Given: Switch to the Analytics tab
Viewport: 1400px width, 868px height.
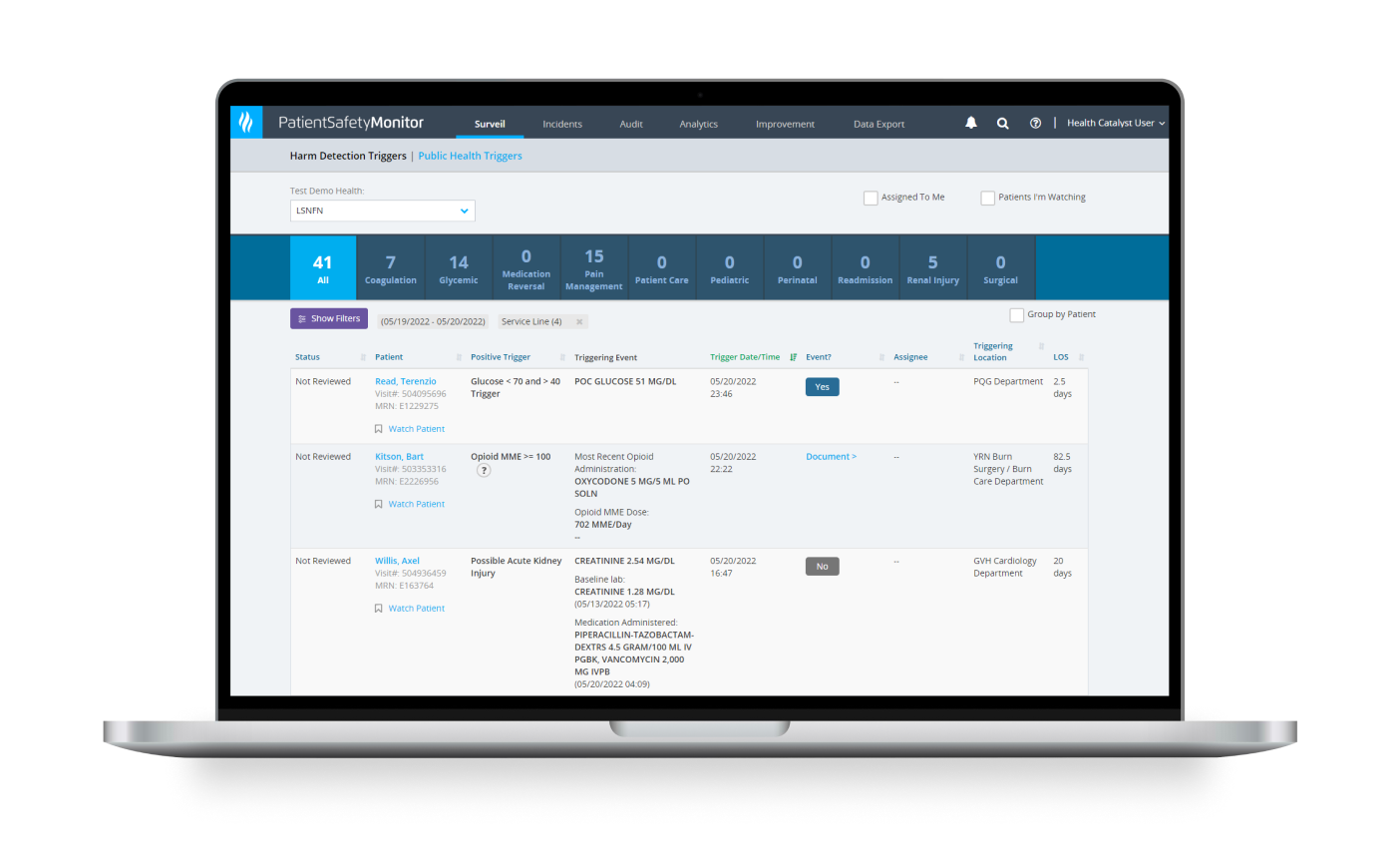Looking at the screenshot, I should 699,125.
